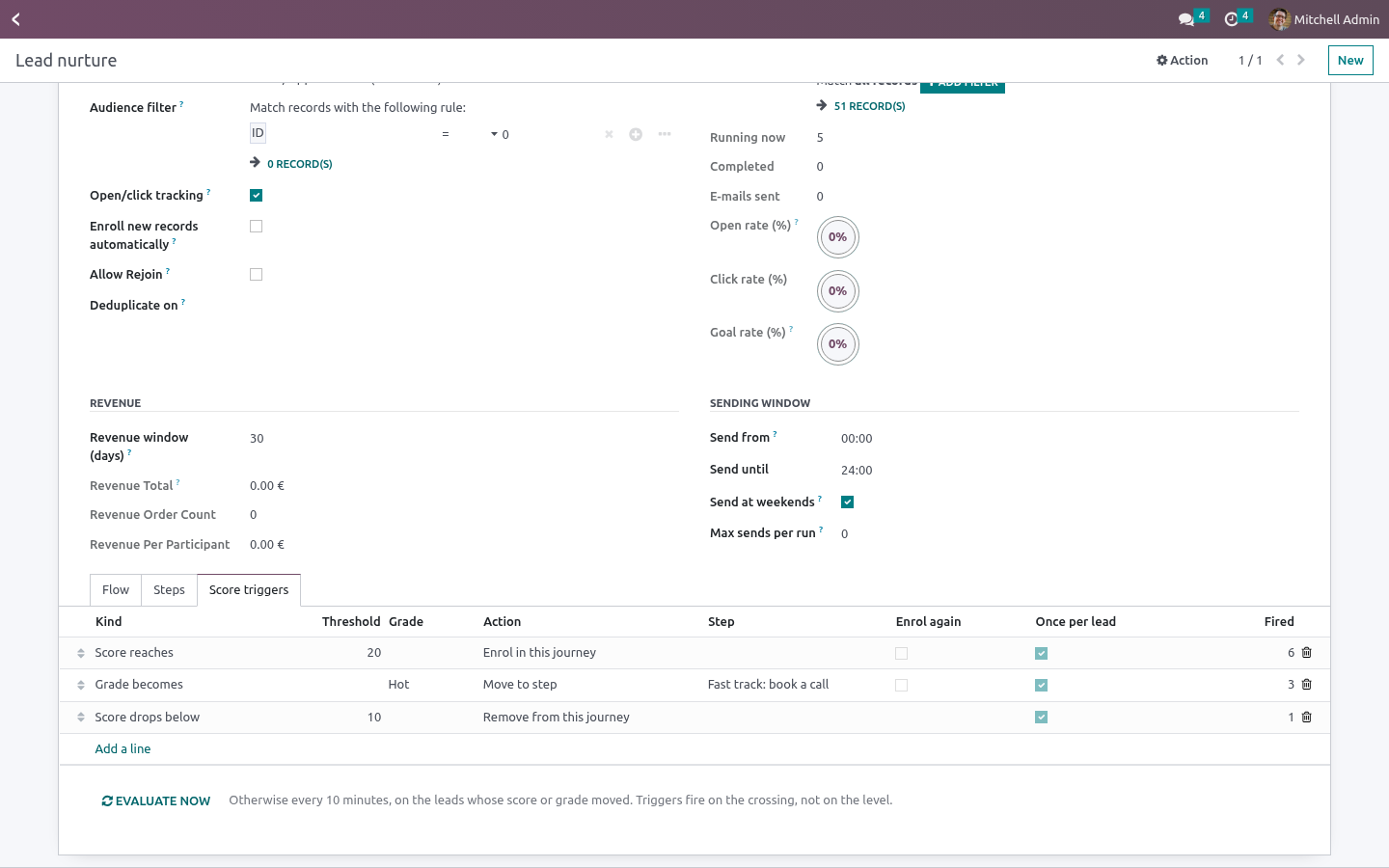This screenshot has width=1389, height=868.
Task: Click the Goal rate percentage gauge
Action: [x=838, y=344]
